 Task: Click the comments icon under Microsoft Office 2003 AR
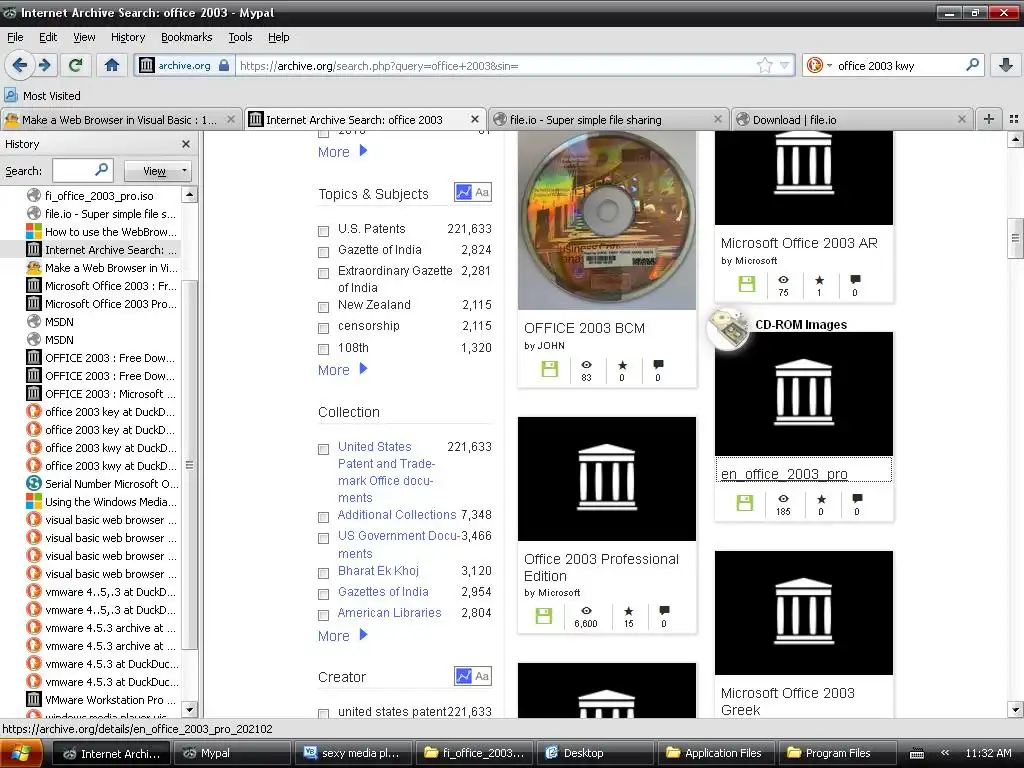(x=856, y=280)
